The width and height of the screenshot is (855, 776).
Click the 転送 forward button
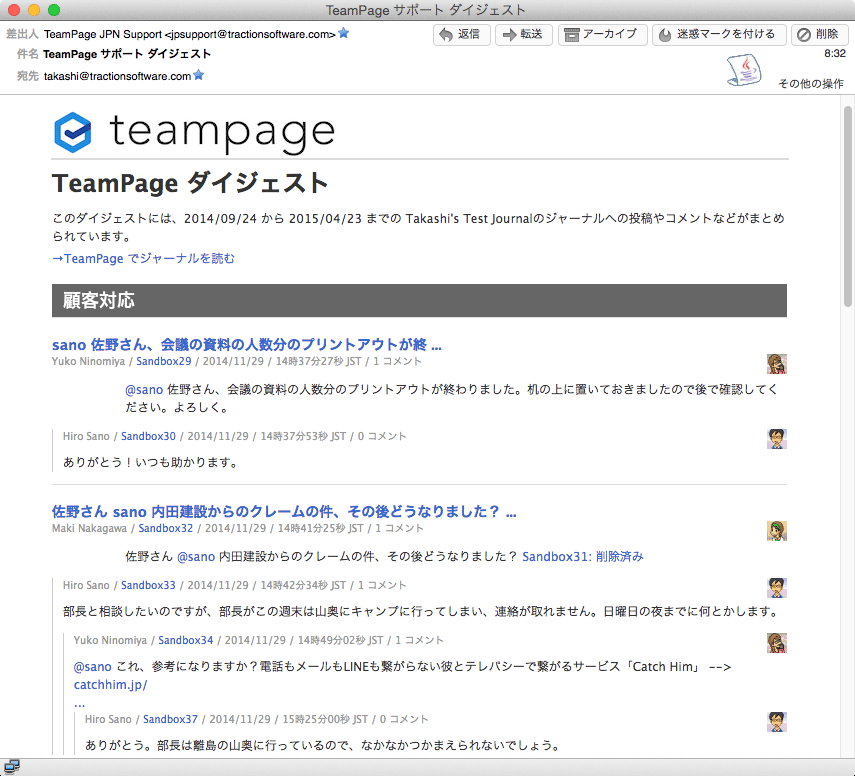(522, 35)
